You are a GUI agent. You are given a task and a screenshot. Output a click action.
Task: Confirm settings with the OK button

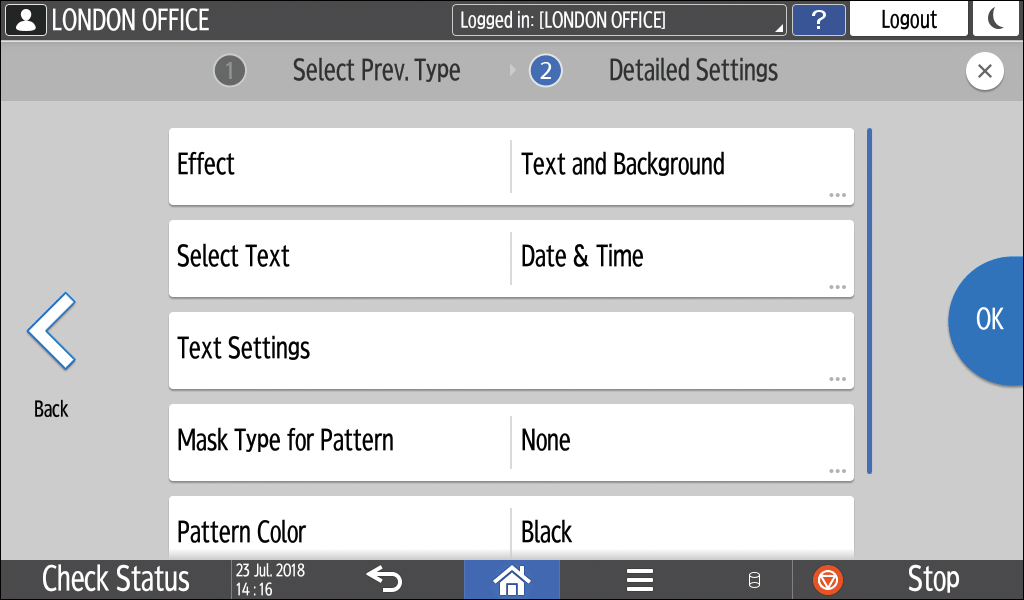click(x=988, y=318)
